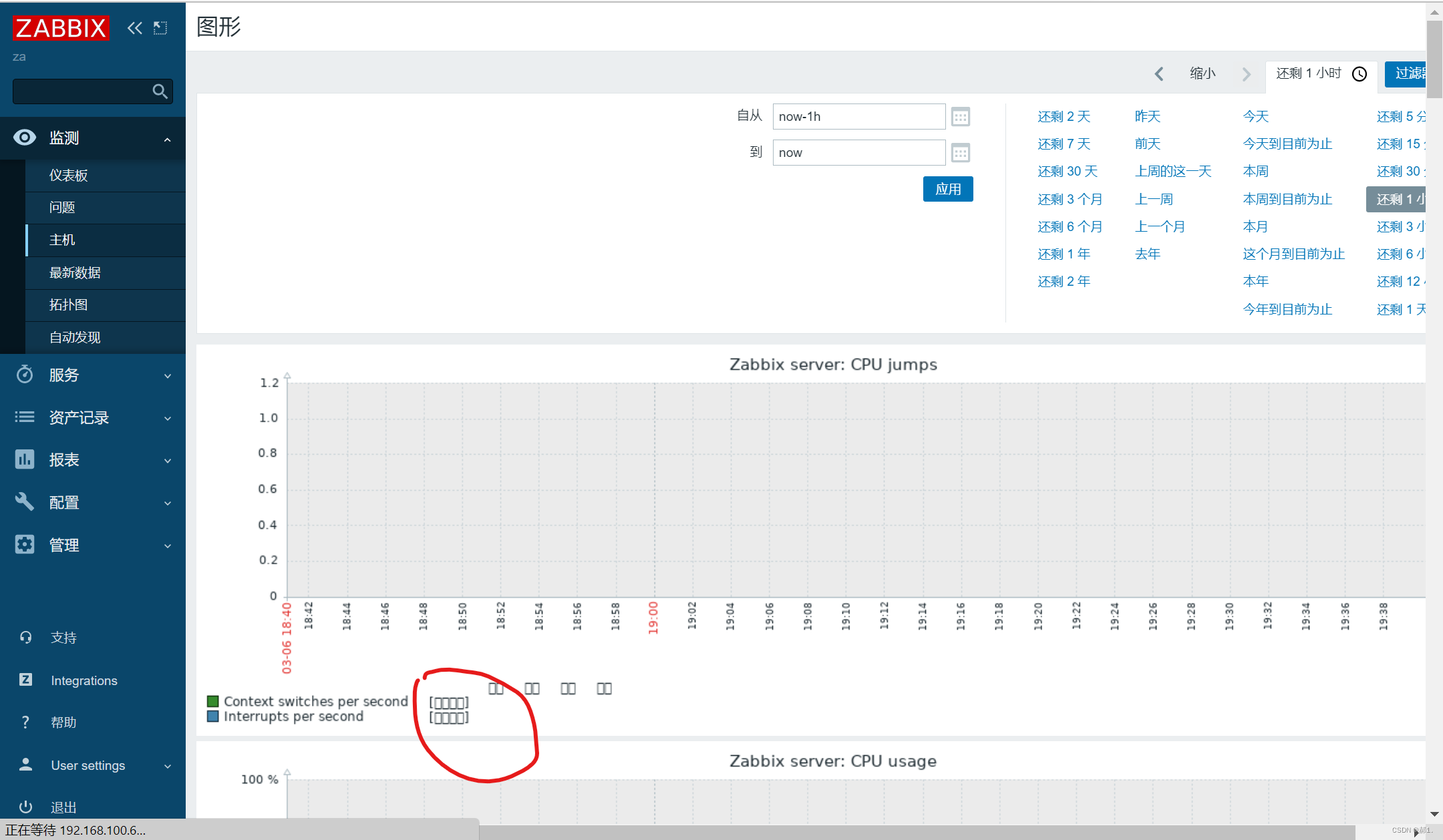Toggle kiosk mode next to sidebar collapse
Image resolution: width=1443 pixels, height=840 pixels.
tap(160, 28)
